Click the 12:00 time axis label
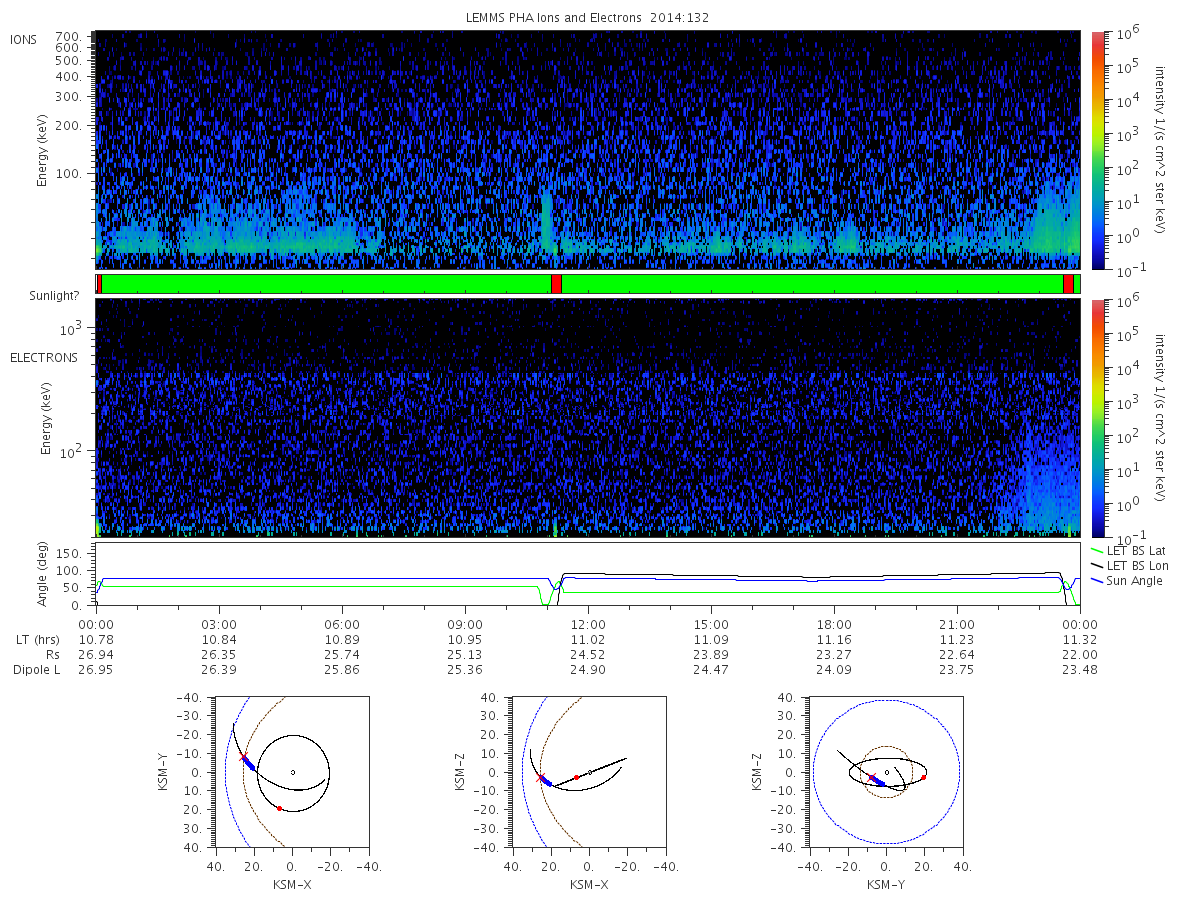Image resolution: width=1200 pixels, height=900 pixels. click(x=588, y=625)
